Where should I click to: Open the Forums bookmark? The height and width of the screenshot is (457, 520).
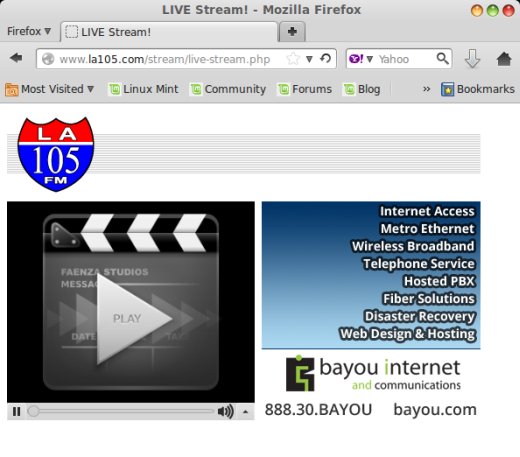click(x=305, y=89)
